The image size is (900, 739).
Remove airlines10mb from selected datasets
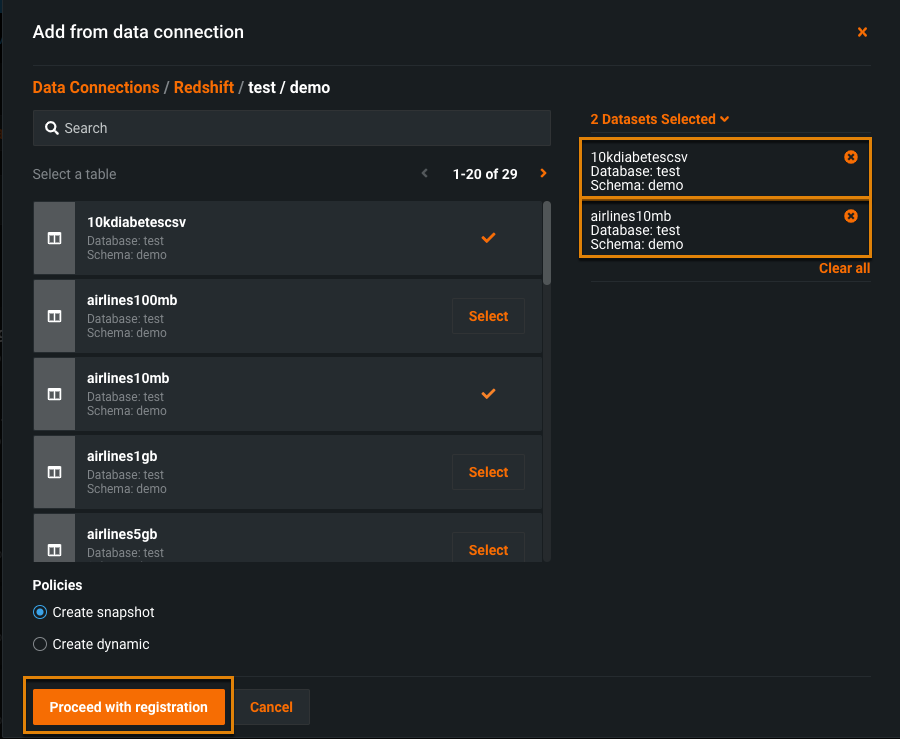850,216
